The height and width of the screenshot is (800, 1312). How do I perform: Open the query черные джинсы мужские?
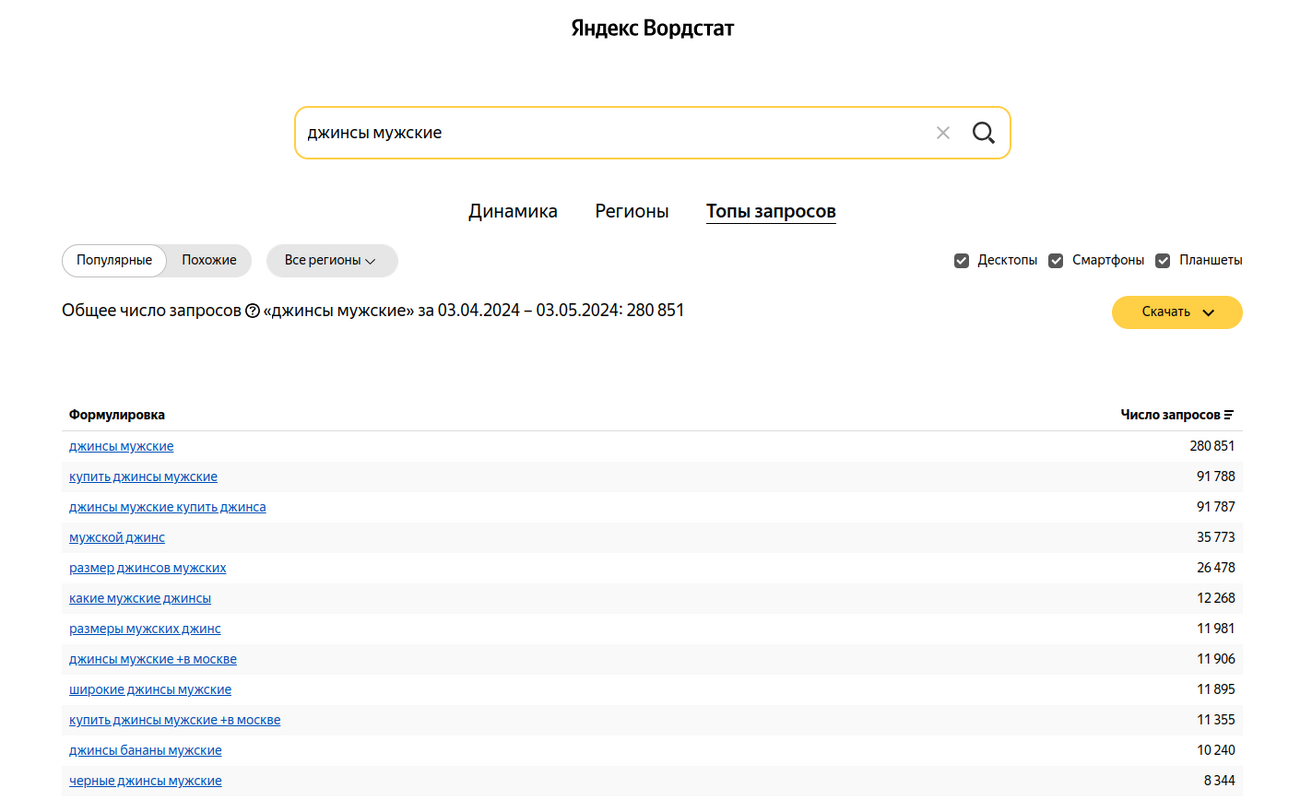tap(145, 781)
